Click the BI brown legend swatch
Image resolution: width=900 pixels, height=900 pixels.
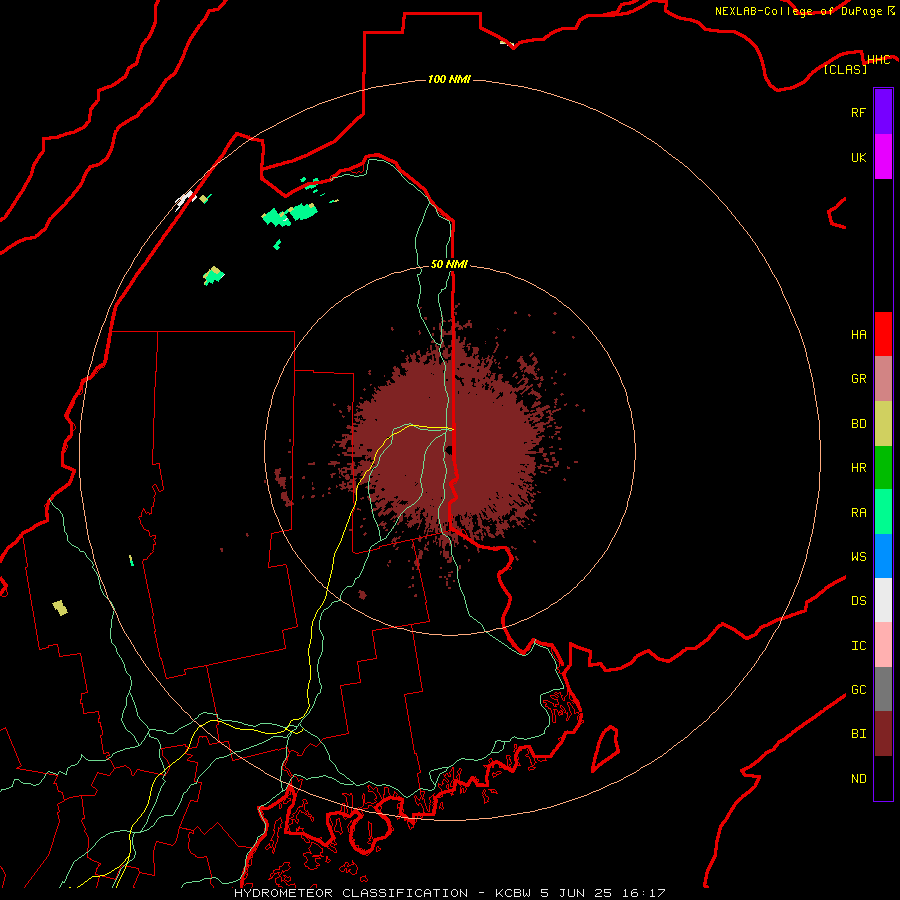point(883,734)
